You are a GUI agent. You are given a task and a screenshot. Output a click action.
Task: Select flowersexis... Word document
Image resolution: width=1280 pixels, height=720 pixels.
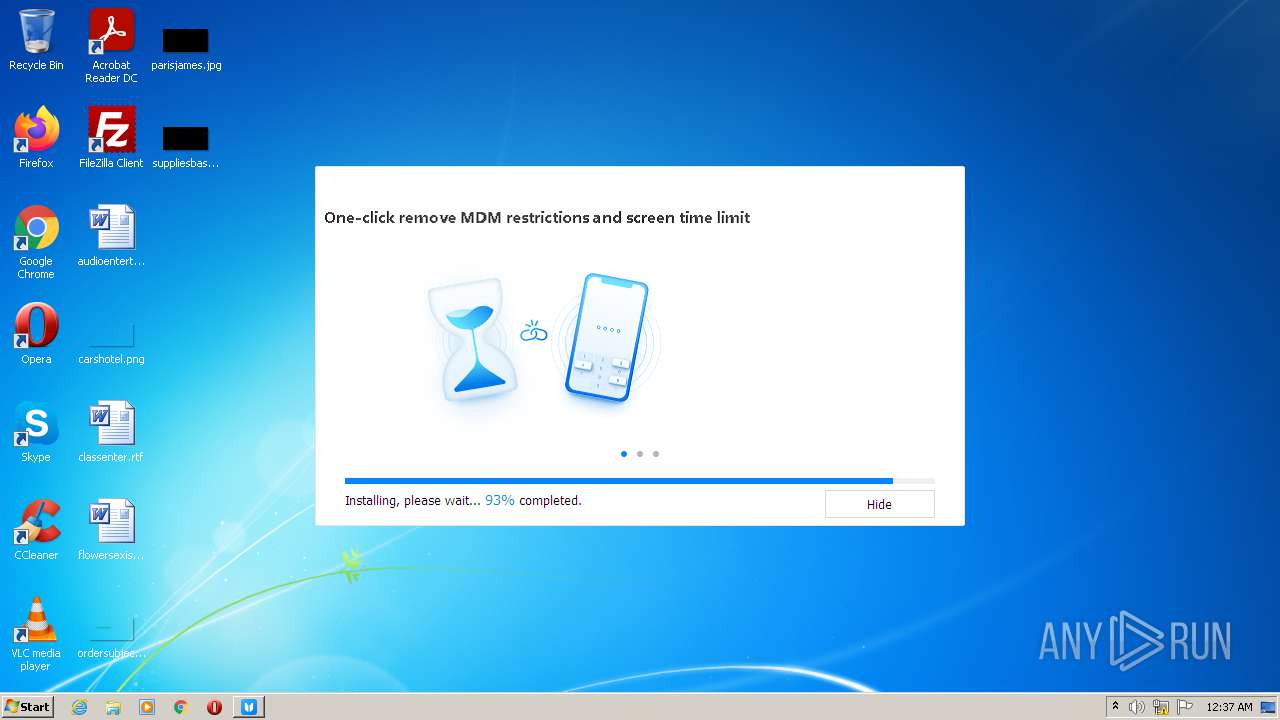[x=111, y=529]
